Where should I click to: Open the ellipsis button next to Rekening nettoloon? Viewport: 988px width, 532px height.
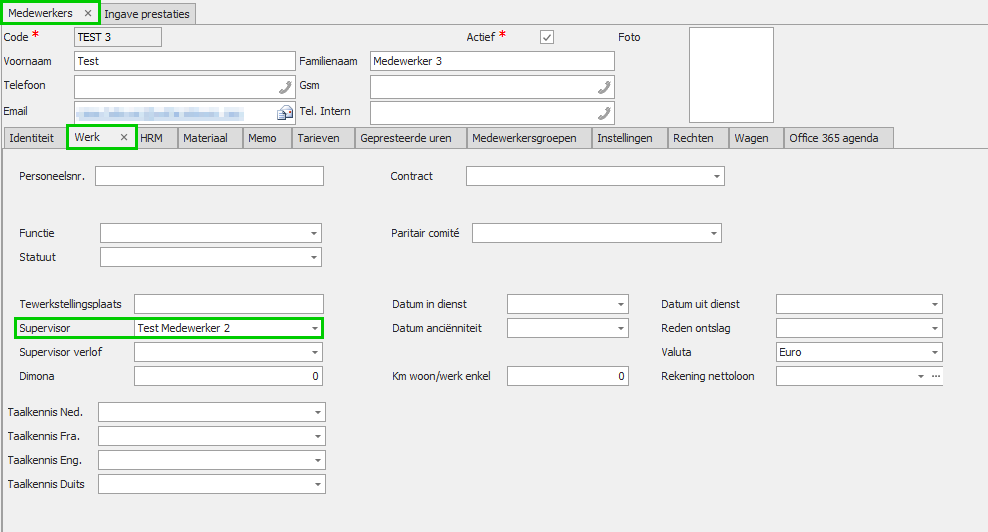[x=936, y=376]
